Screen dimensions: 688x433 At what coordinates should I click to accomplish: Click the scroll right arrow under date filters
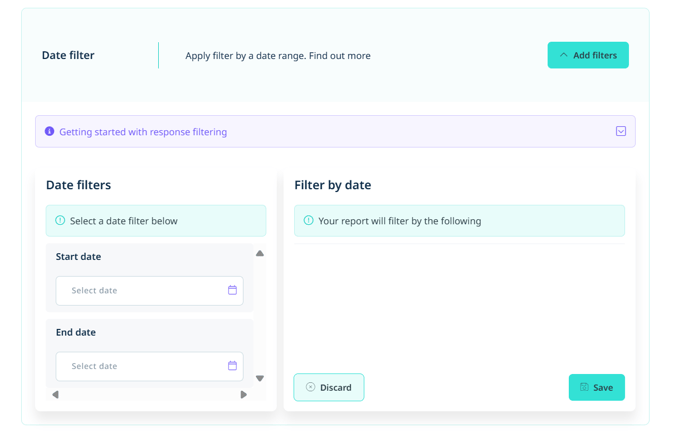point(244,394)
